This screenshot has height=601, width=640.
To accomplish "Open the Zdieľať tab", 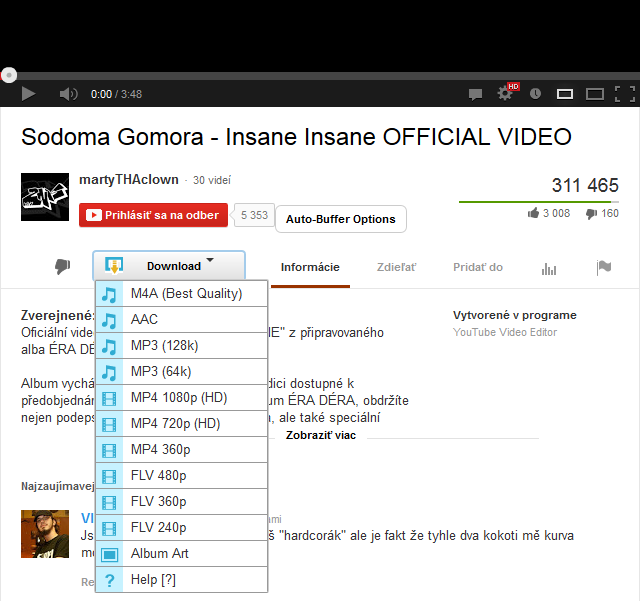I will tap(396, 267).
